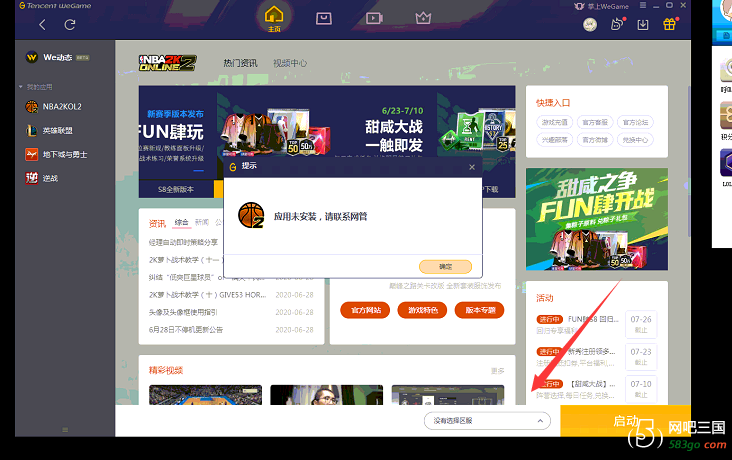Select NBA2KOL2 in the sidebar
Screen dimensions: 732x460
pyautogui.click(x=64, y=106)
